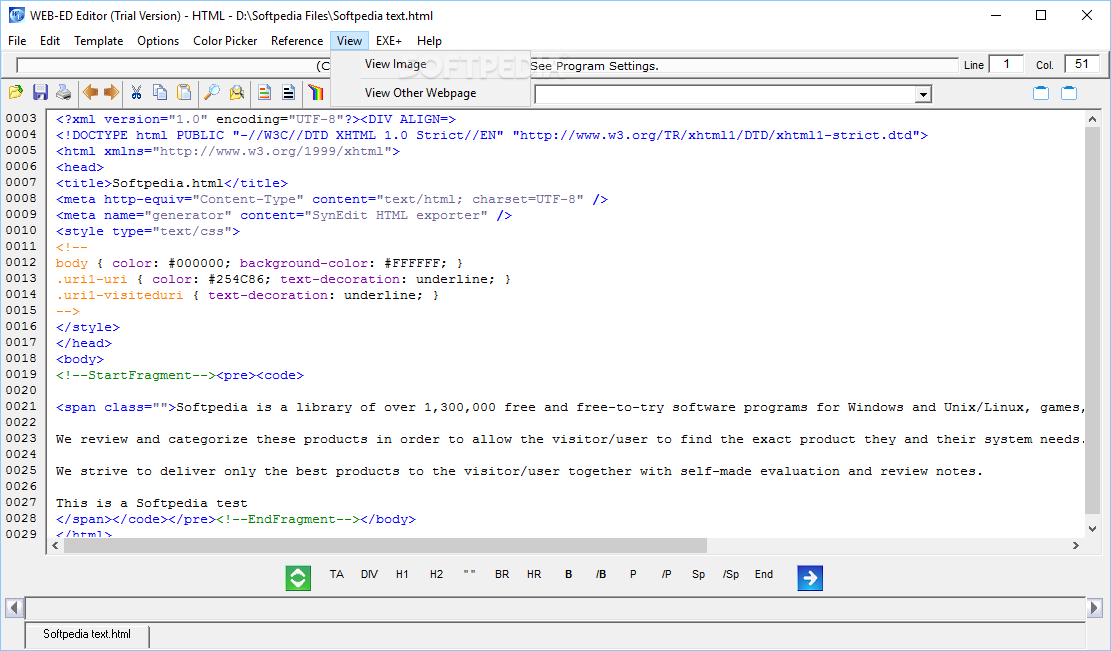Insert BR line break tag

[x=502, y=574]
